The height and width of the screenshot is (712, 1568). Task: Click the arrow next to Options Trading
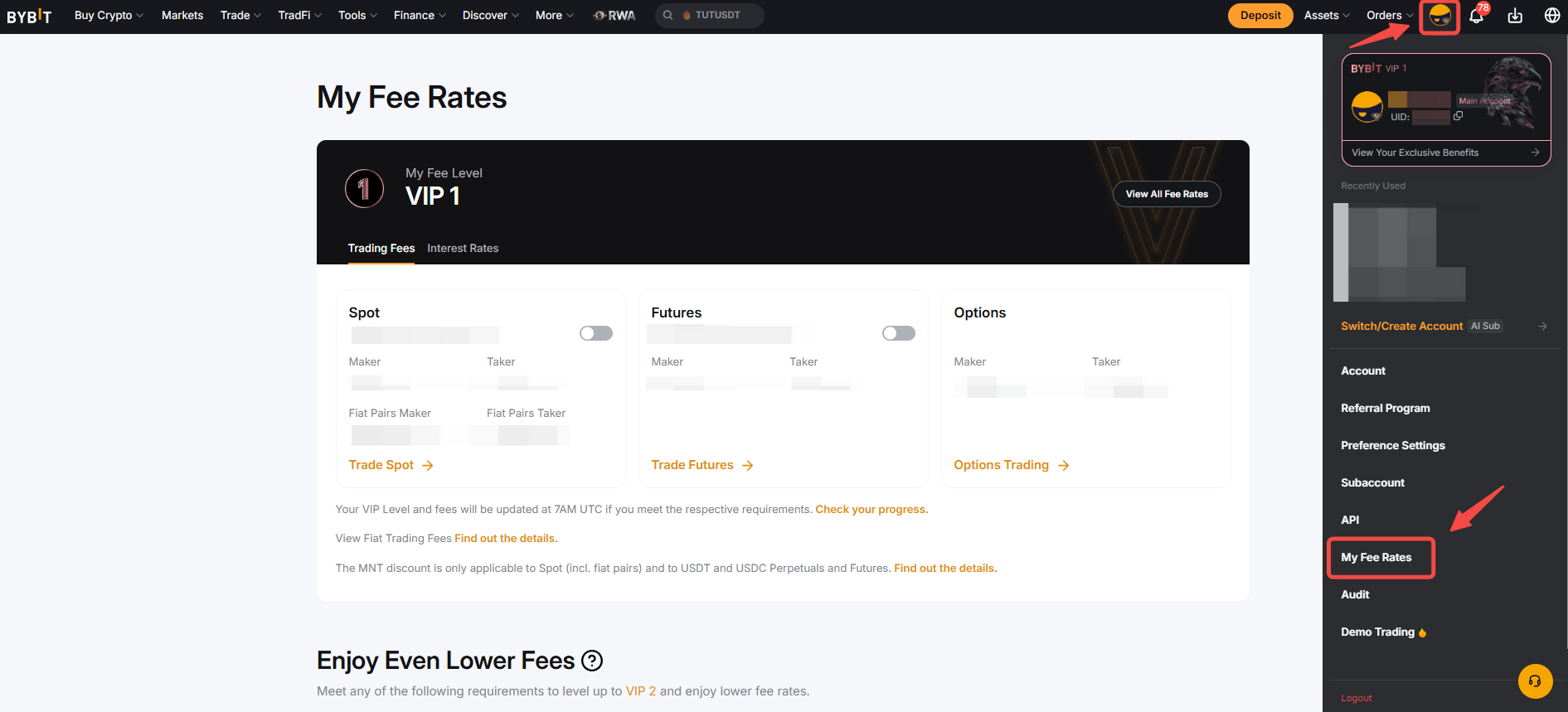pyautogui.click(x=1064, y=466)
